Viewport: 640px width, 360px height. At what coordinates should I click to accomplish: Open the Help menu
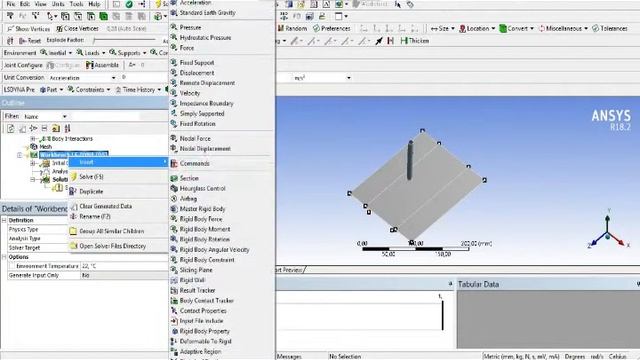94,4
